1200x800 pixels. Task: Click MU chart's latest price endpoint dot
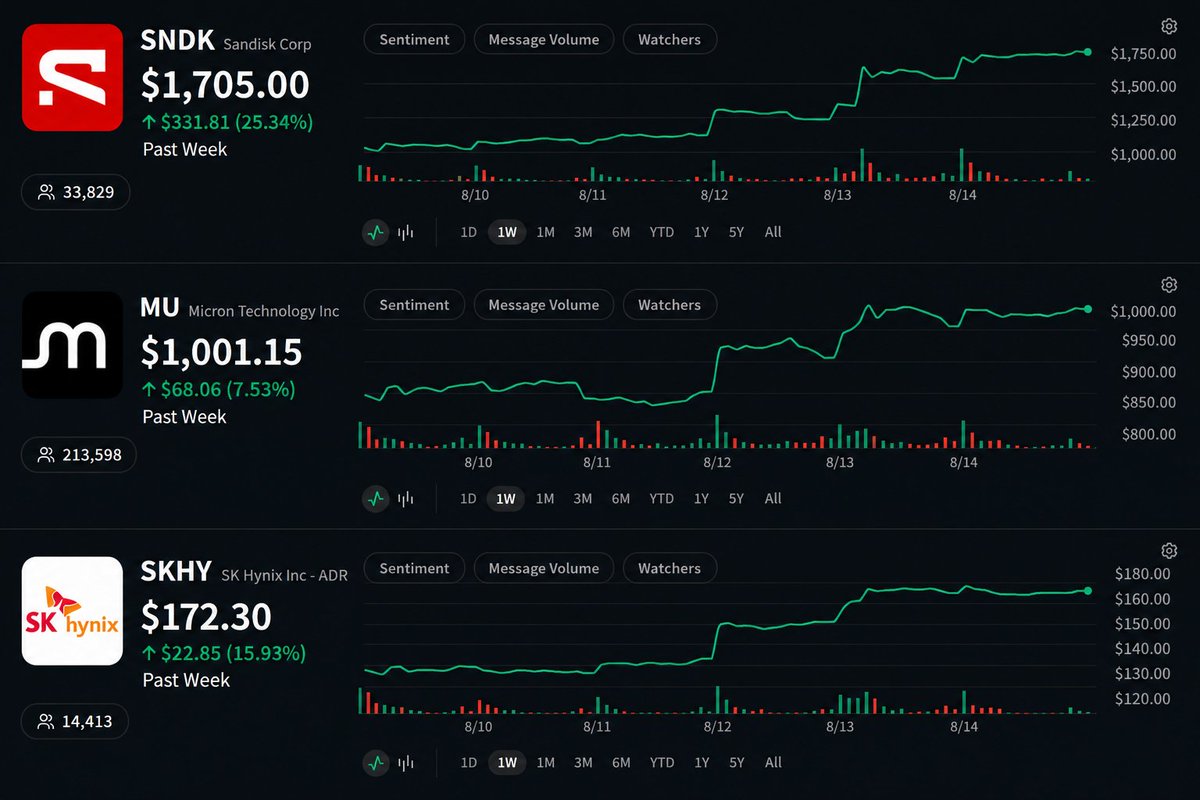tap(1088, 309)
